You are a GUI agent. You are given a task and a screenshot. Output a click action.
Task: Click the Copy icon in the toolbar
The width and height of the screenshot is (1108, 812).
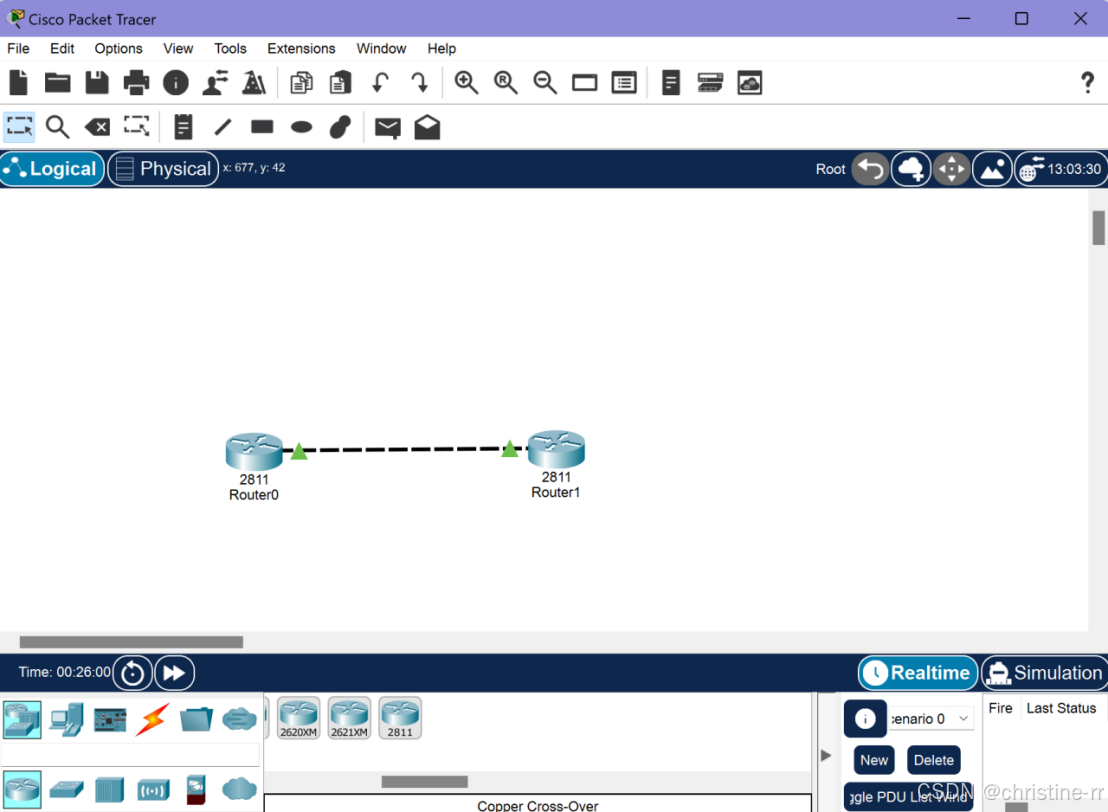click(x=301, y=83)
